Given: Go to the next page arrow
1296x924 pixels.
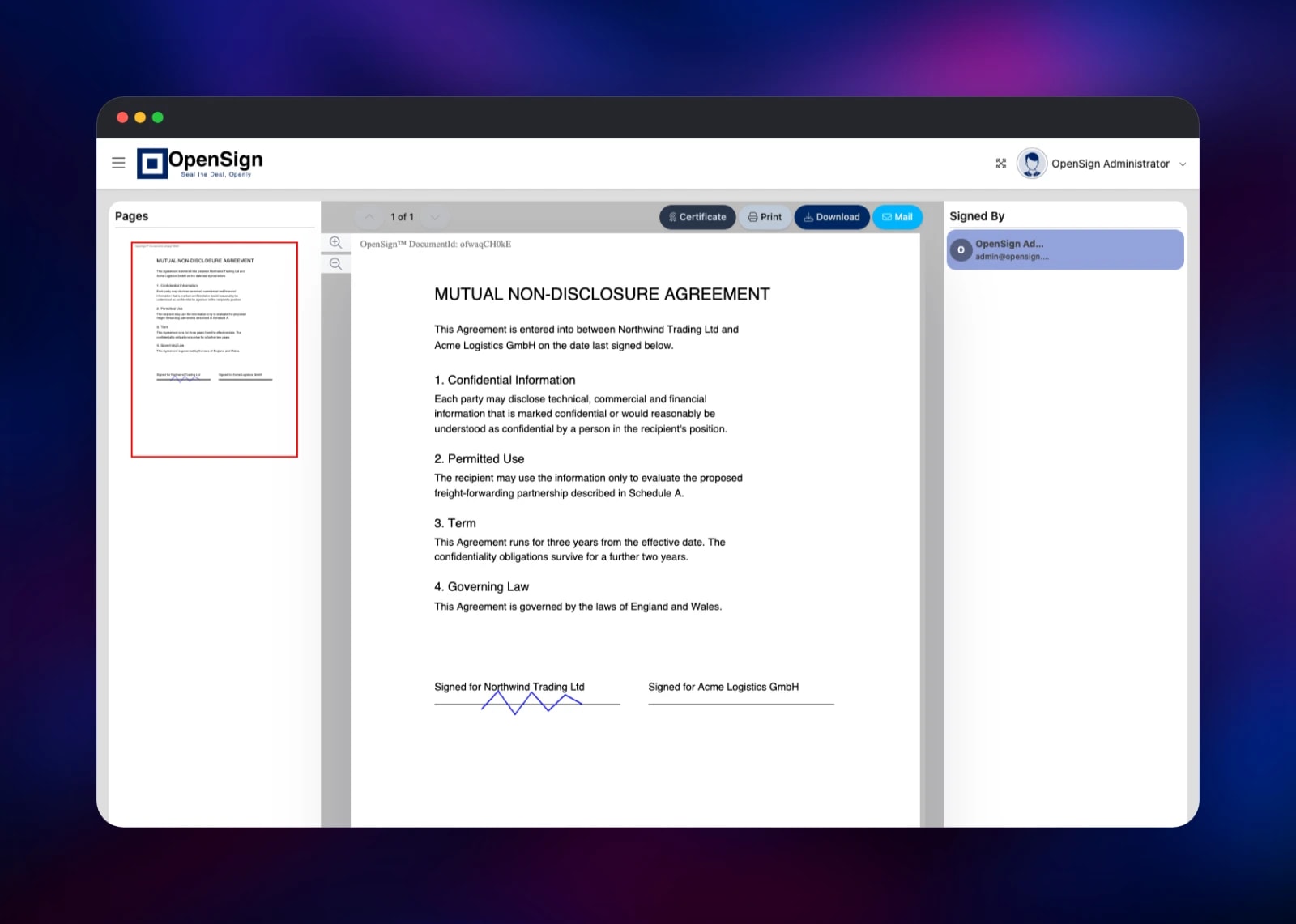Looking at the screenshot, I should [x=436, y=217].
